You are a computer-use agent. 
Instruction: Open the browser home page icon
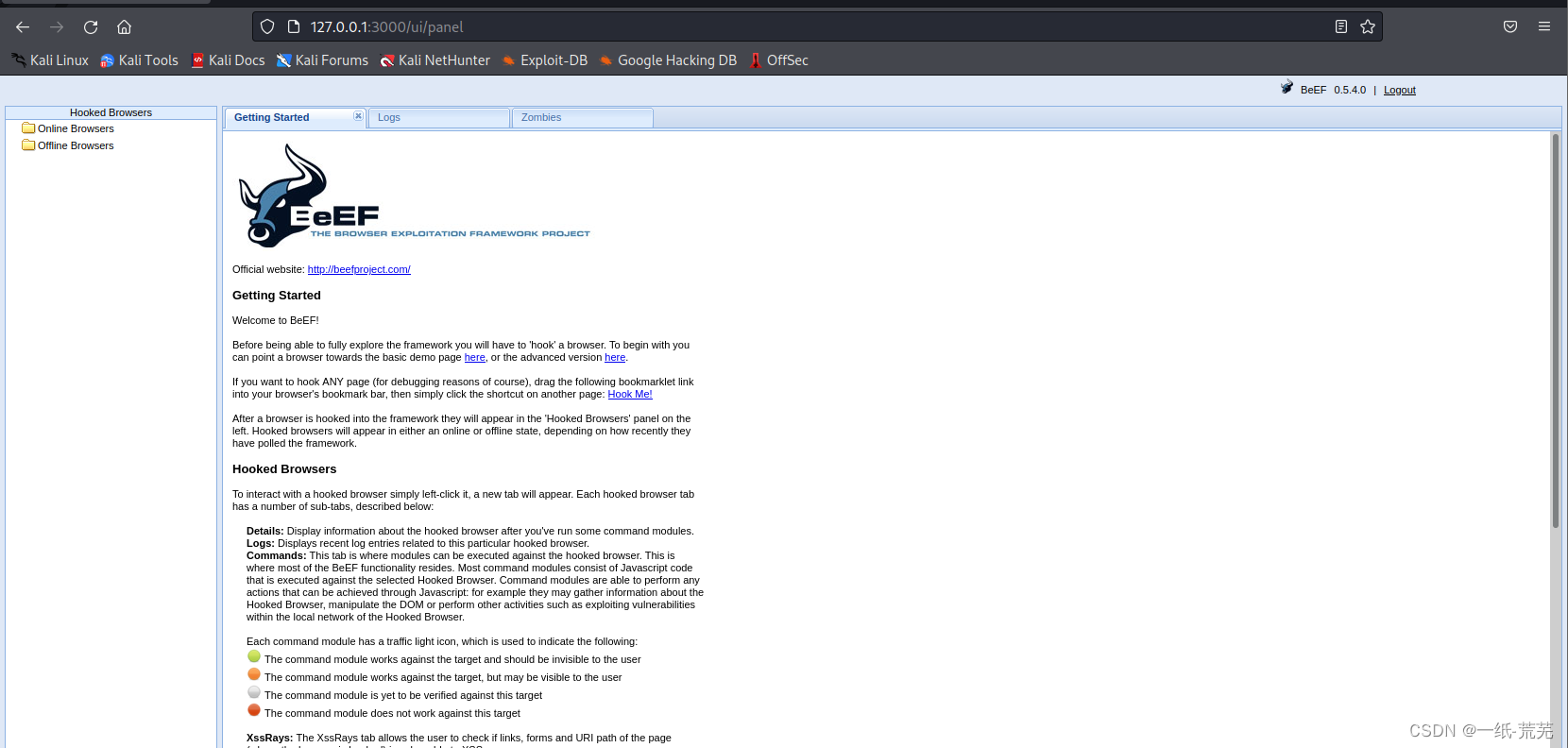coord(125,27)
